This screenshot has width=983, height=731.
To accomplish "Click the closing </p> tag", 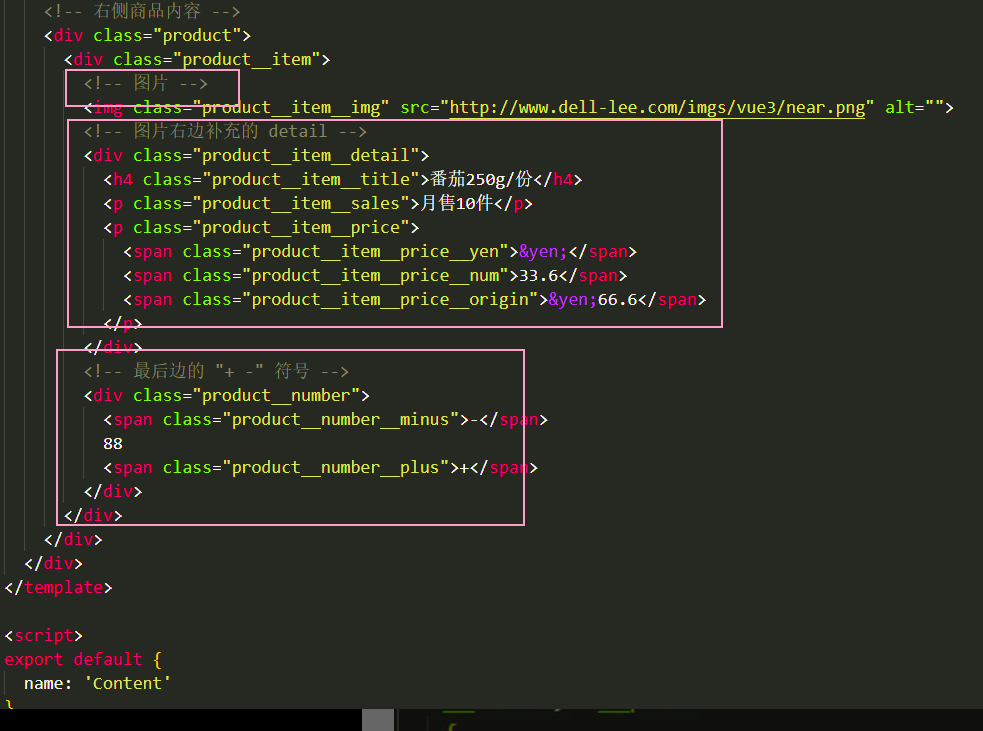I will (x=123, y=323).
